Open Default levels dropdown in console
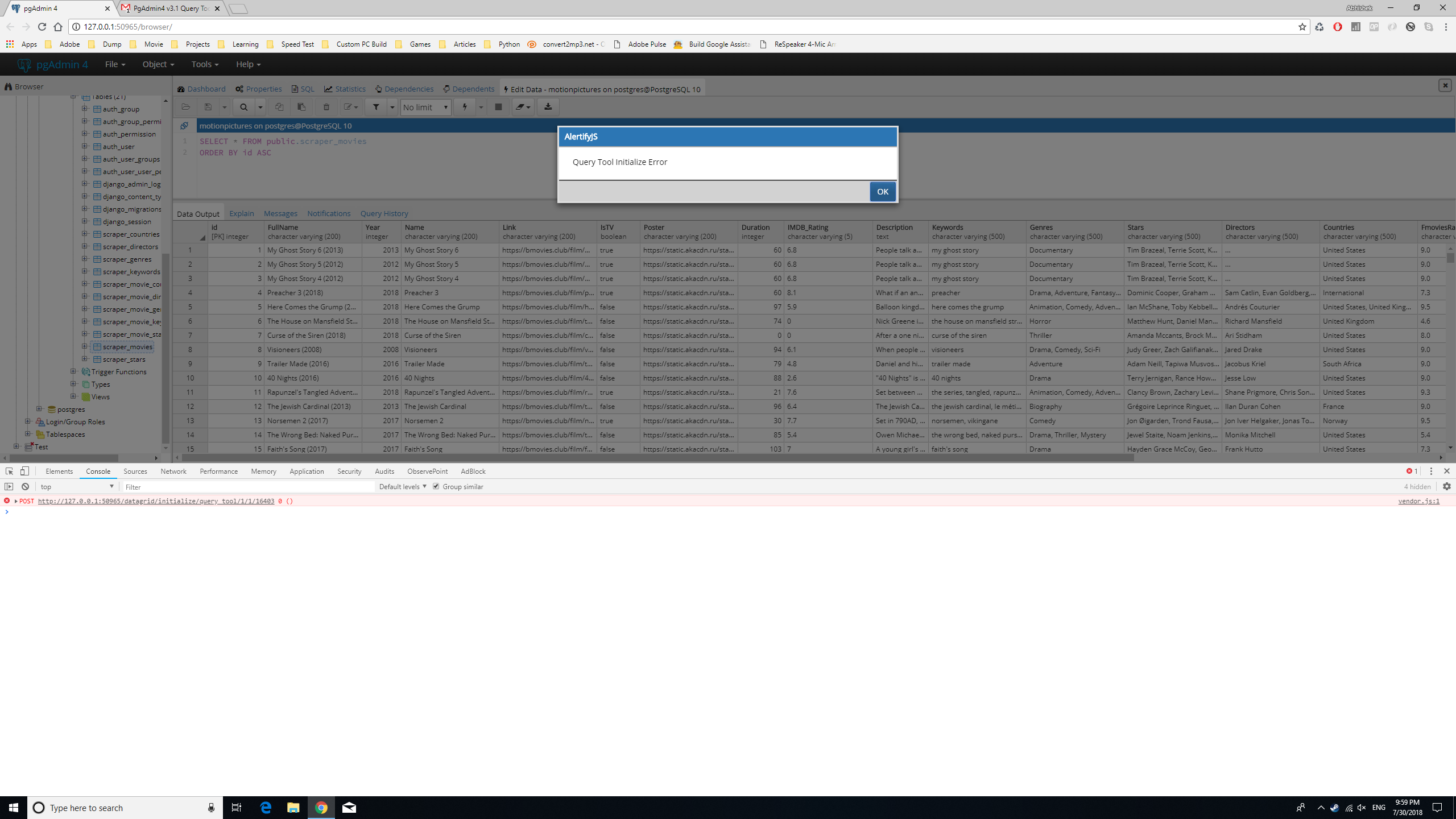 [x=403, y=486]
